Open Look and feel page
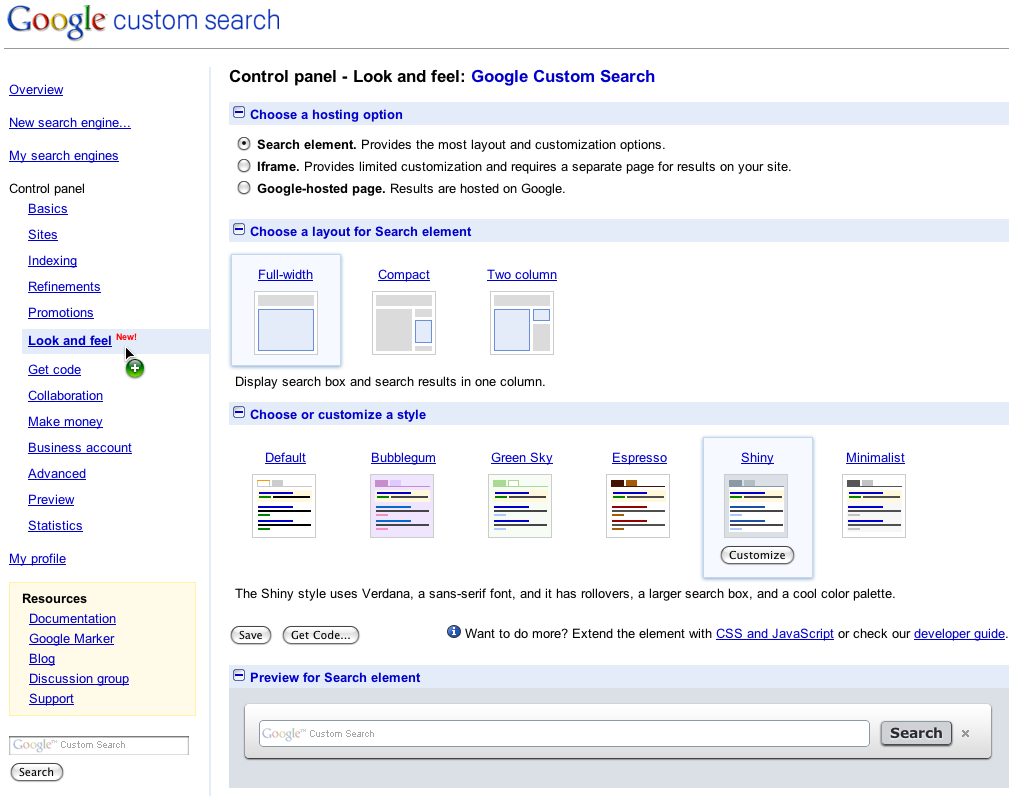 tap(70, 341)
